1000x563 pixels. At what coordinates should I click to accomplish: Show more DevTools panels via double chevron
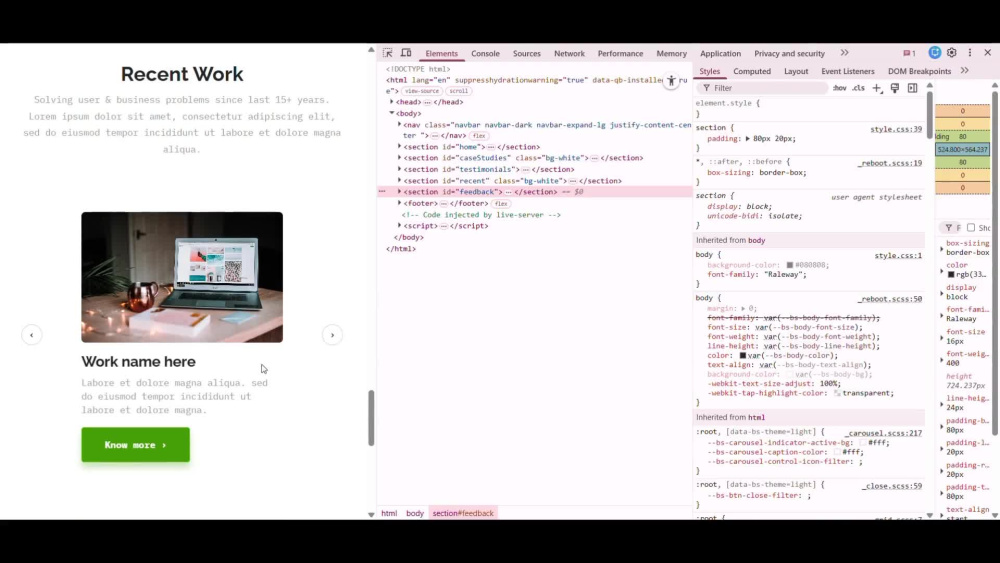click(x=844, y=53)
